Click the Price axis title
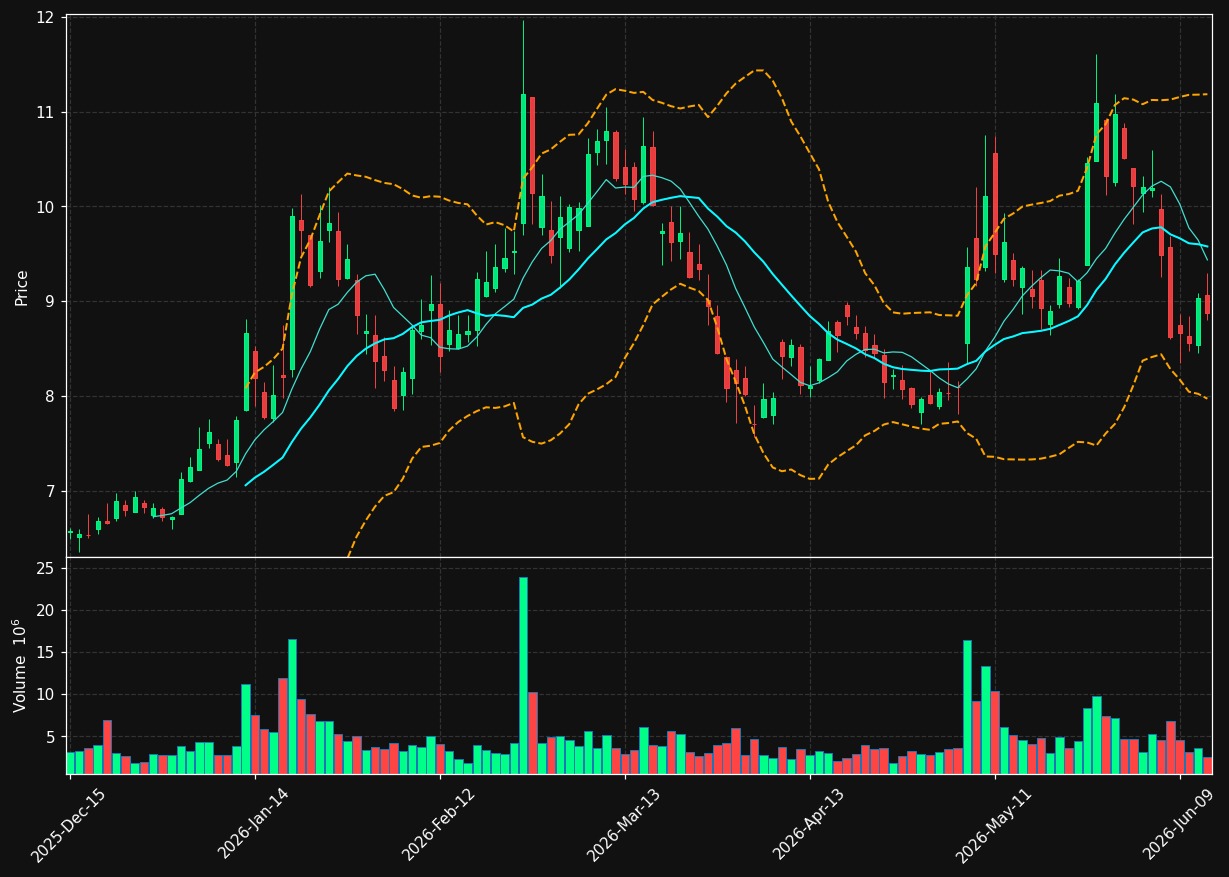 [22, 286]
